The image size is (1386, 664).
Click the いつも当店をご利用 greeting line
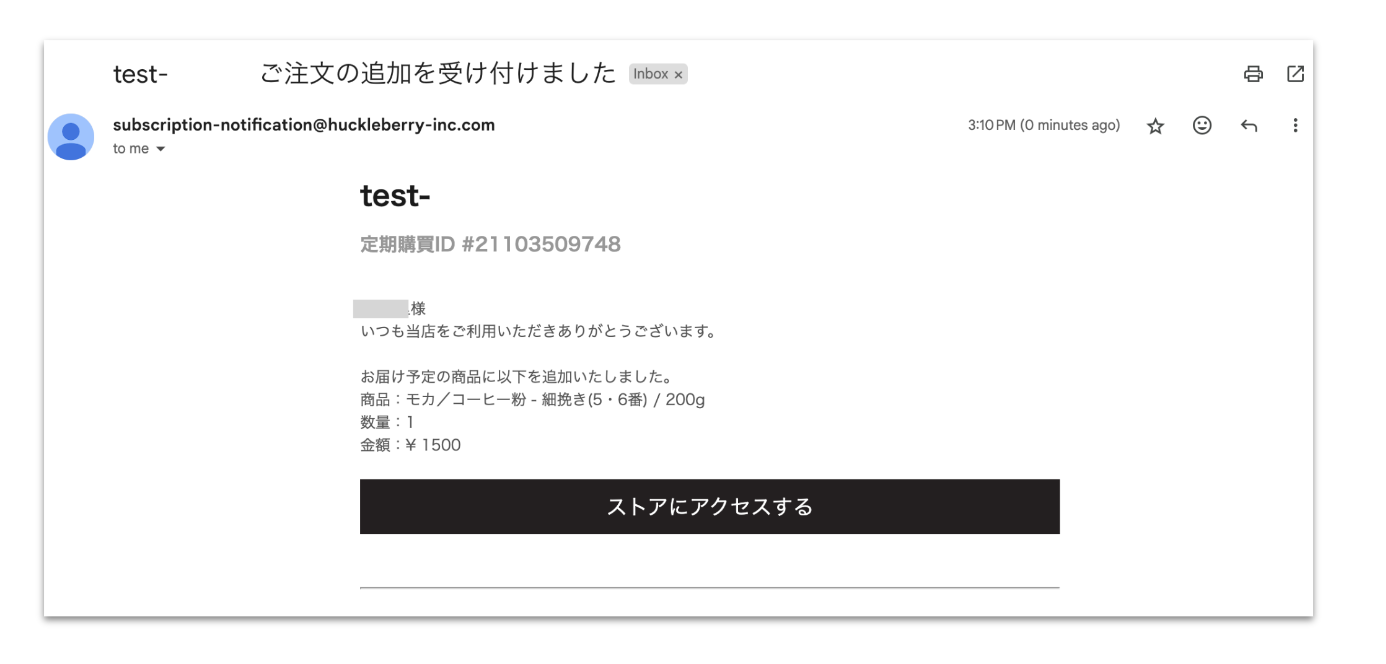[537, 332]
